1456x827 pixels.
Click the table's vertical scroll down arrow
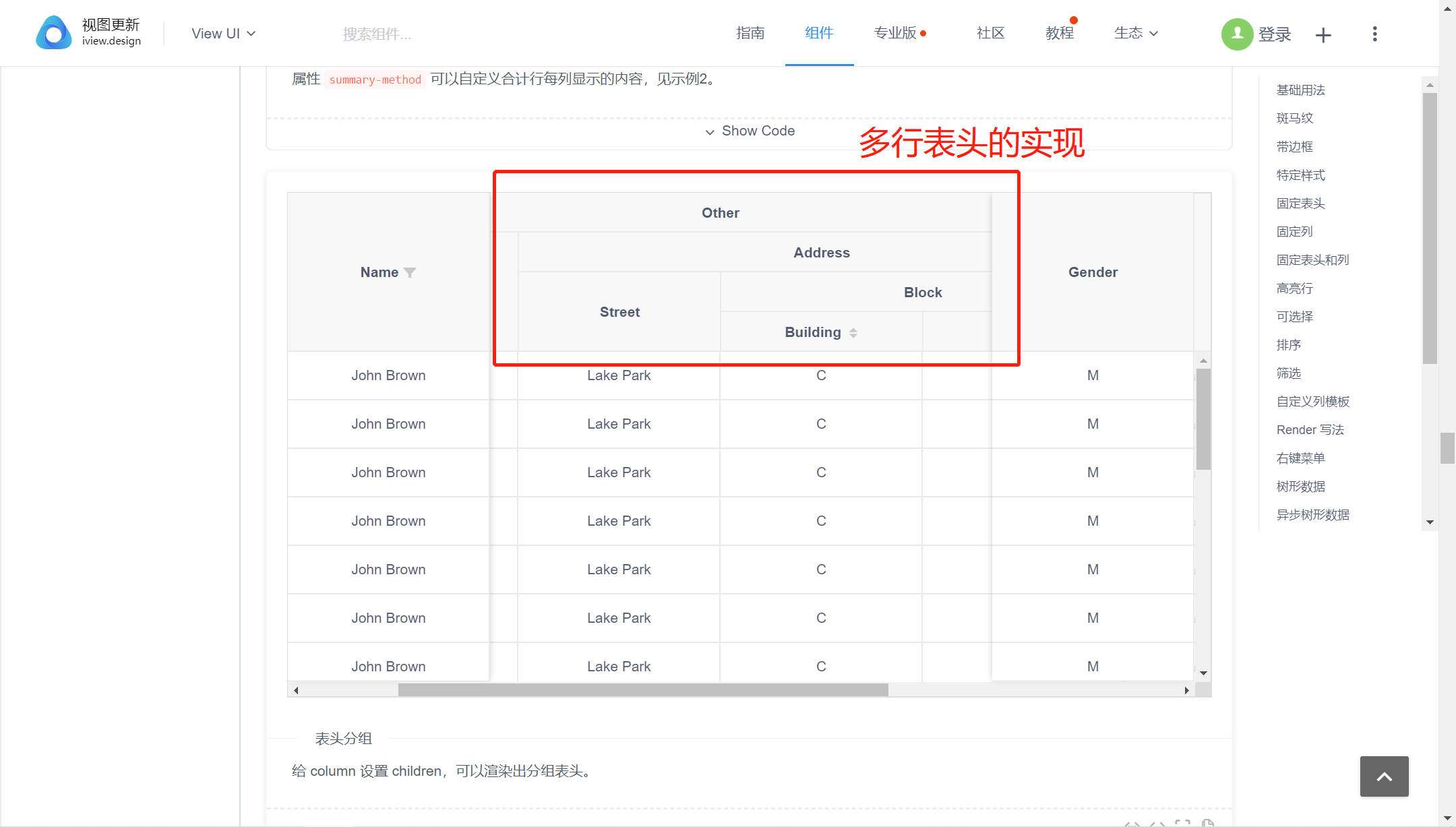pos(1203,673)
